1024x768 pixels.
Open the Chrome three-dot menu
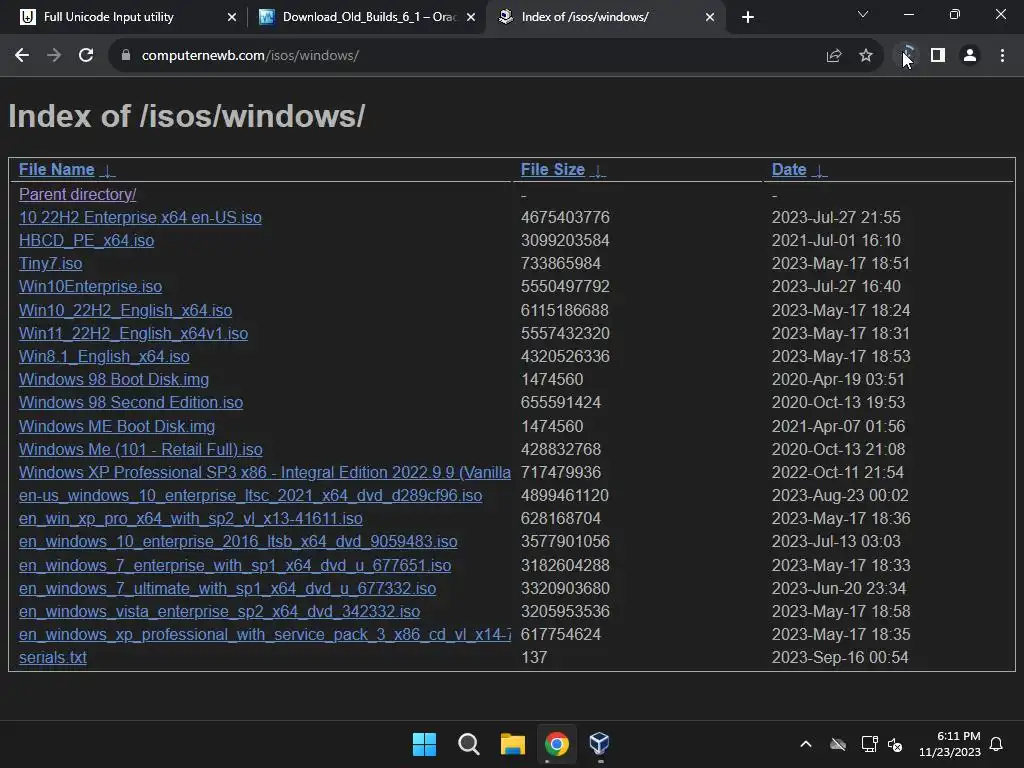click(x=1002, y=56)
